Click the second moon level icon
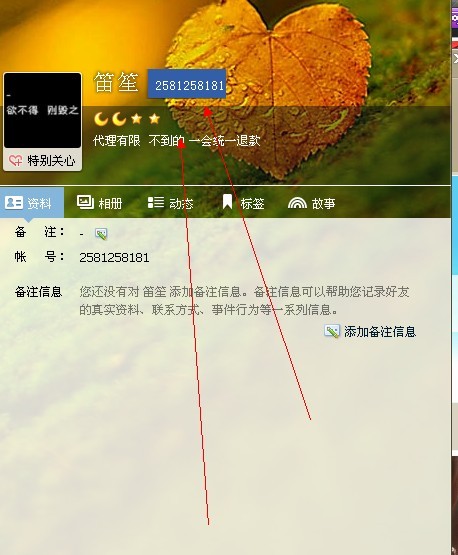The image size is (458, 555). point(119,119)
